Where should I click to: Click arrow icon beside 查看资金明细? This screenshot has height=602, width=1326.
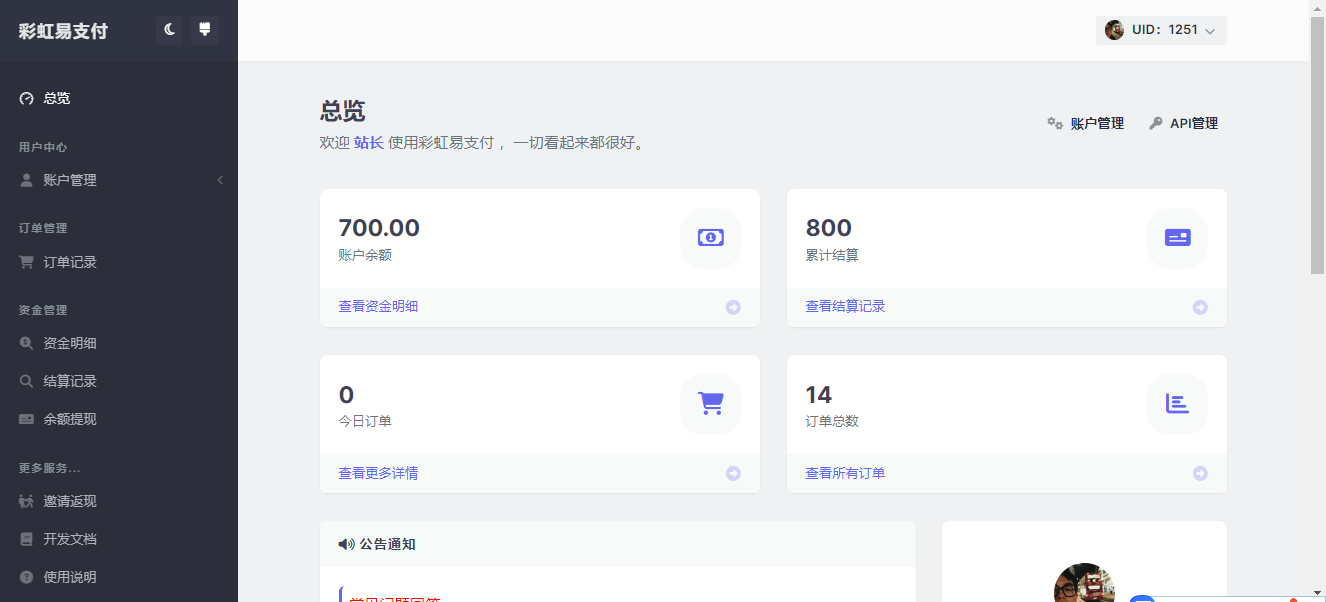pyautogui.click(x=733, y=307)
